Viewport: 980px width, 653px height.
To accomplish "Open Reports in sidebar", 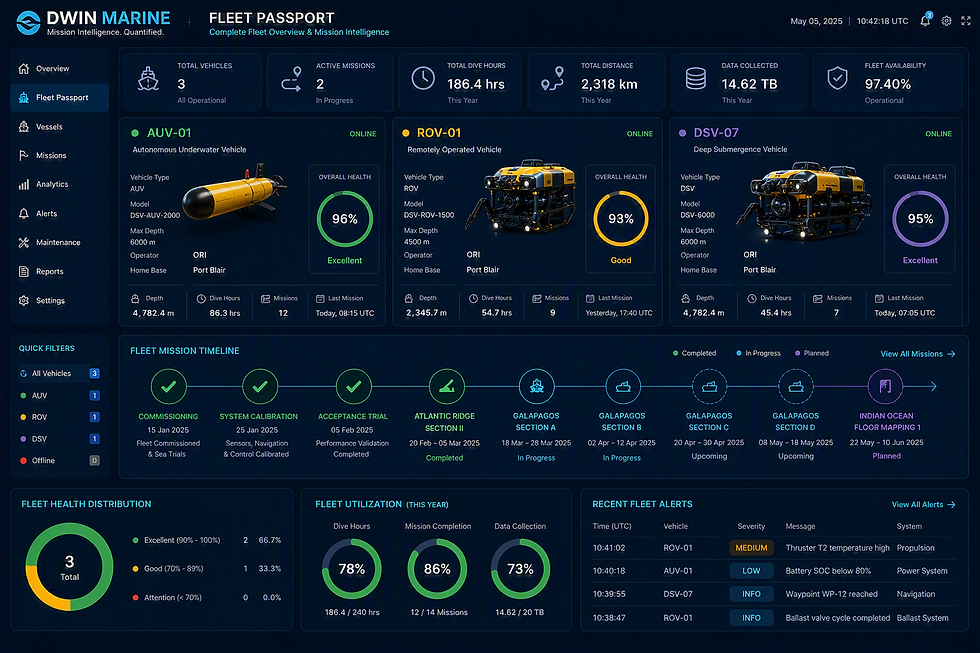I will [x=59, y=272].
